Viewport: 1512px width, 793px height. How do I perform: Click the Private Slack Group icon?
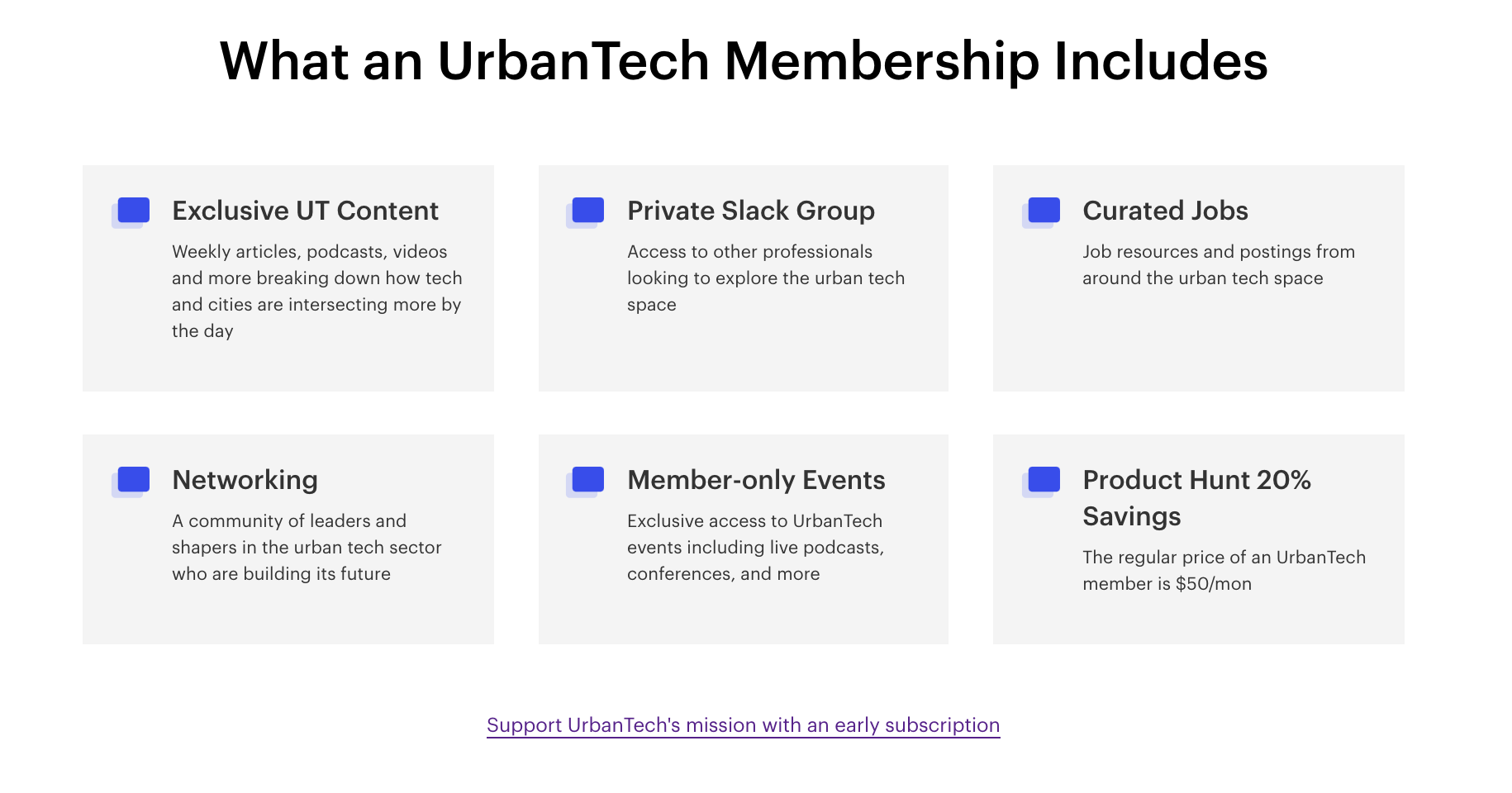tap(587, 211)
